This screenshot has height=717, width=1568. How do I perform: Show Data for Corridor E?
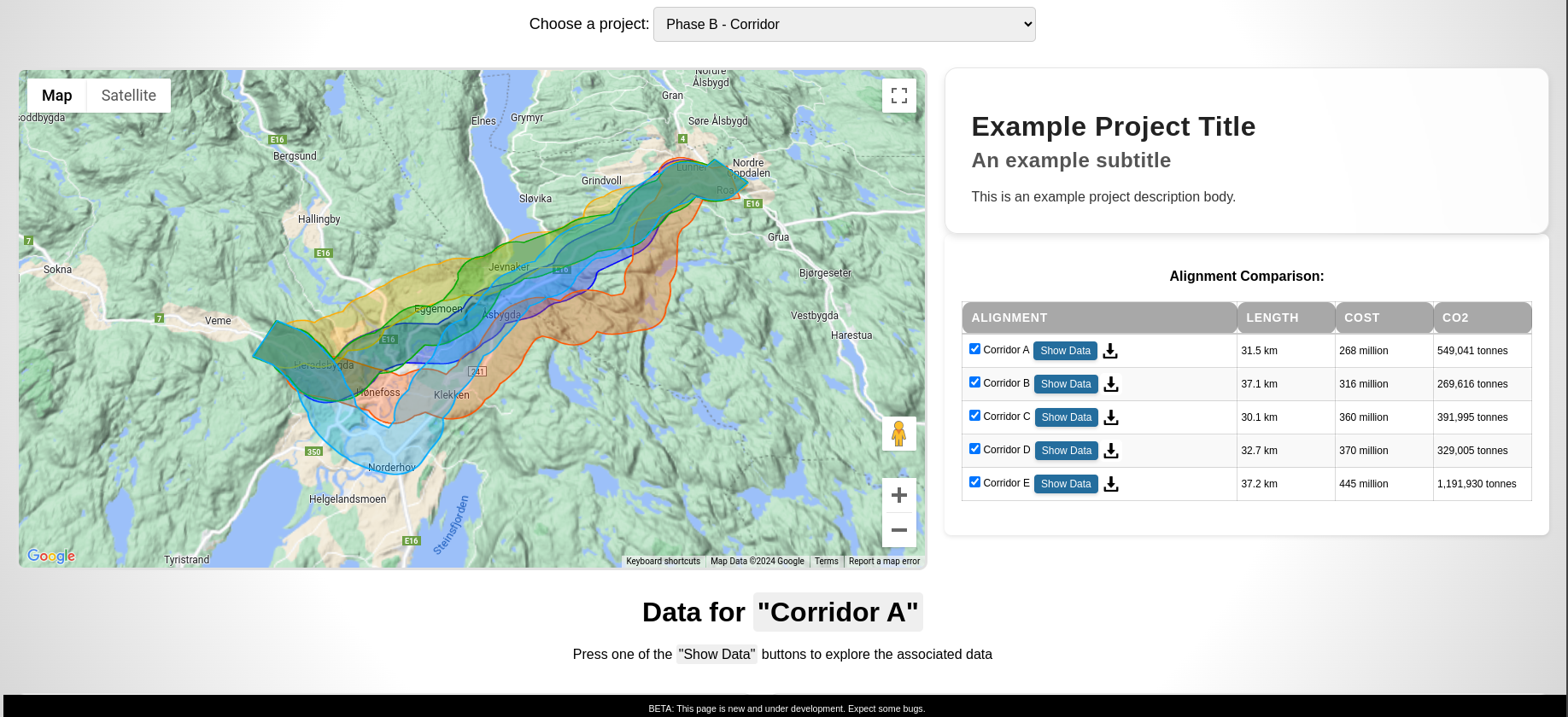pyautogui.click(x=1066, y=484)
